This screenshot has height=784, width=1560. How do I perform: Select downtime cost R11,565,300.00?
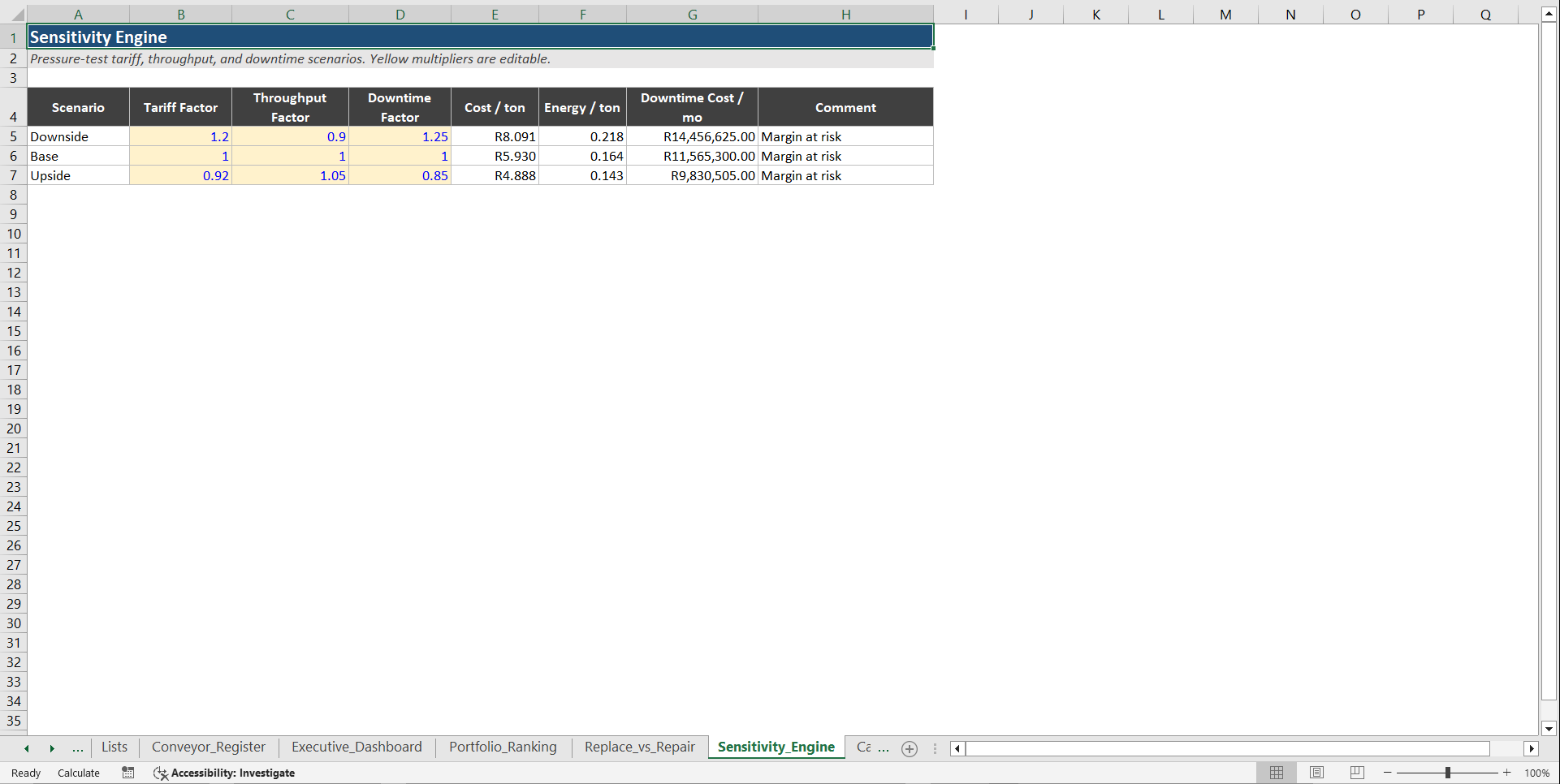tap(692, 156)
